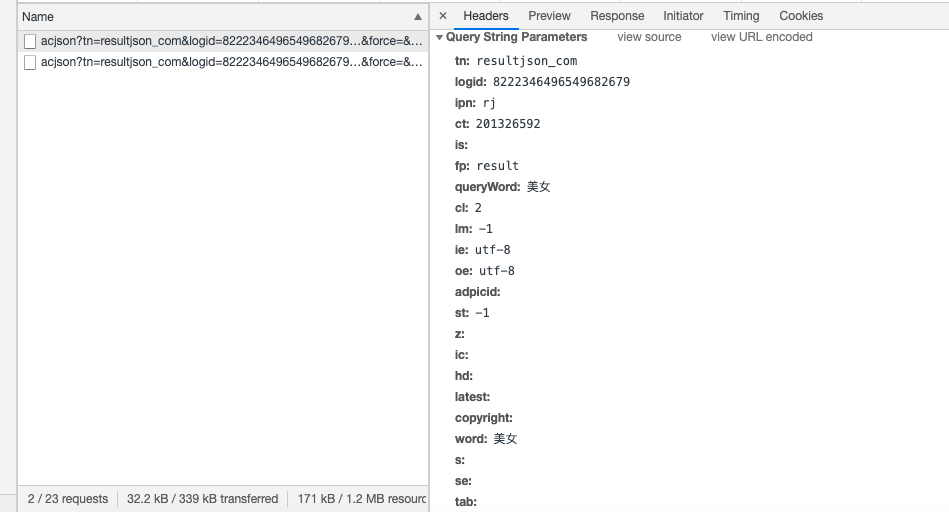Close the request details panel
The width and height of the screenshot is (949, 512).
443,16
